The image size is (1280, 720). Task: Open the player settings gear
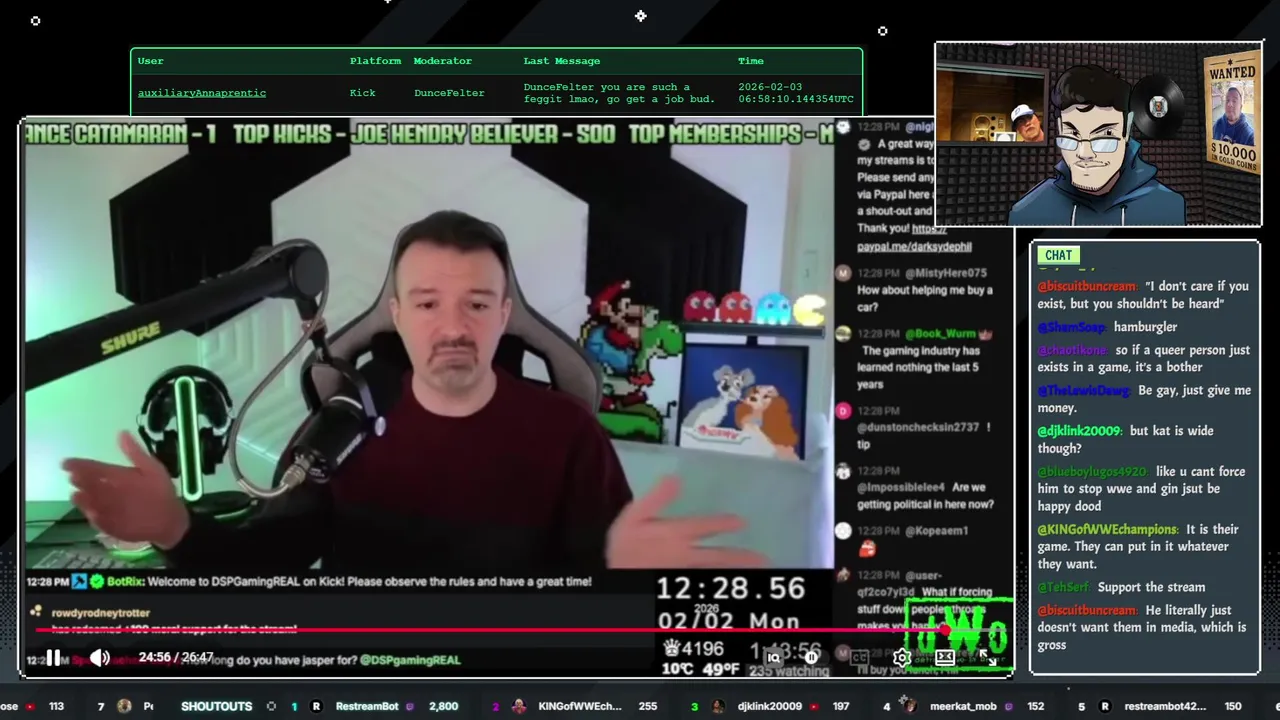click(902, 657)
